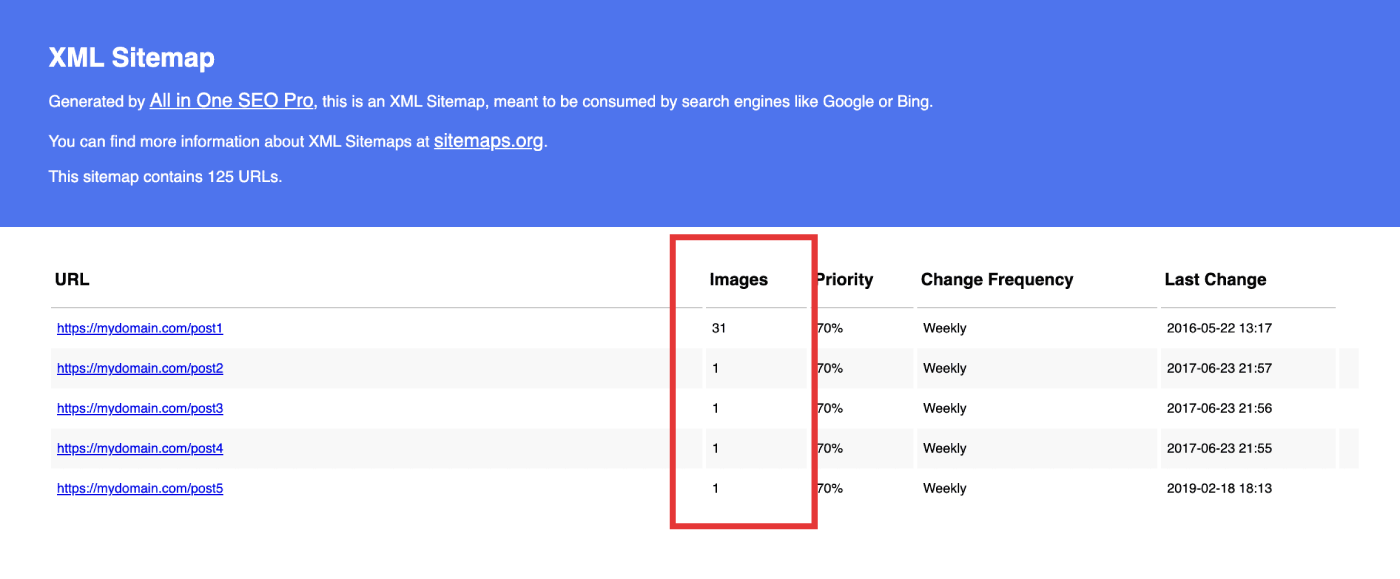Select the Last Change column header
The width and height of the screenshot is (1400, 579).
pyautogui.click(x=1215, y=279)
